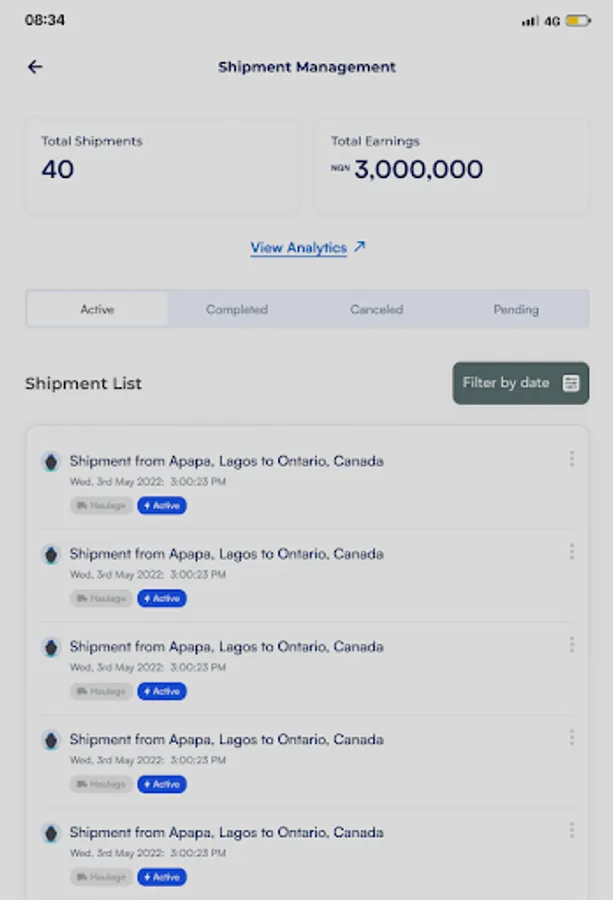Expand options menu for the third shipment

(571, 645)
